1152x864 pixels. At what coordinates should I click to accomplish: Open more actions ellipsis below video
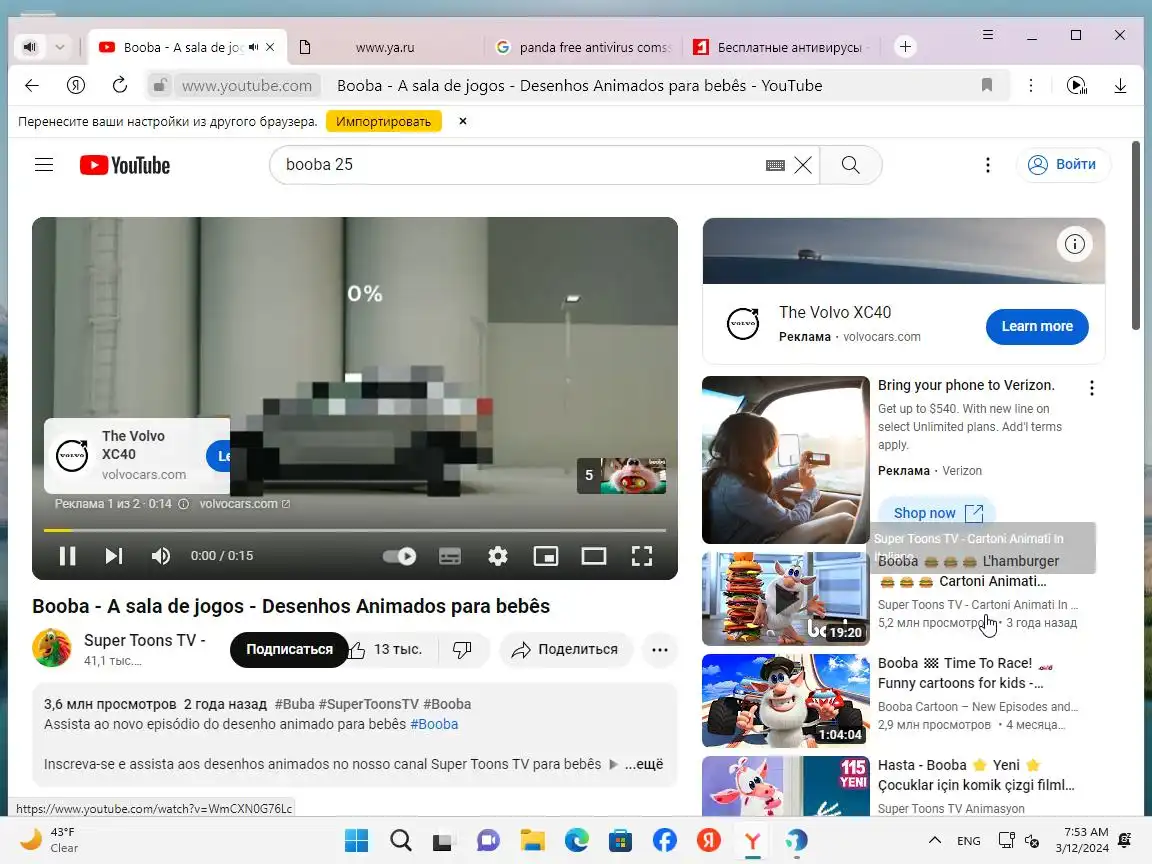[660, 649]
